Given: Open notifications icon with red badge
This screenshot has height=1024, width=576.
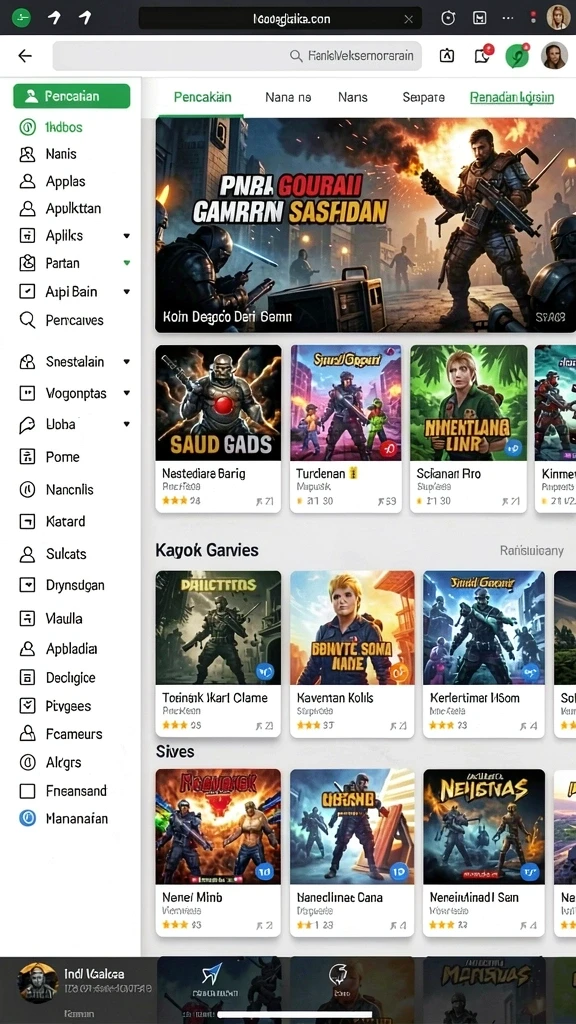Looking at the screenshot, I should pos(483,56).
